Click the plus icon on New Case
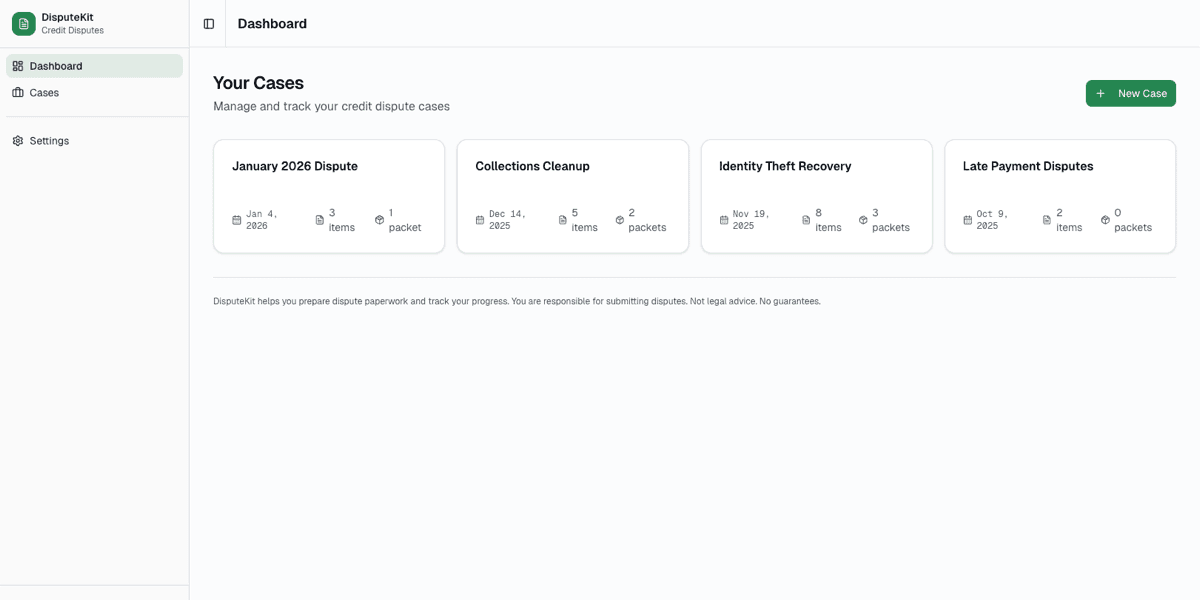 (x=1100, y=93)
